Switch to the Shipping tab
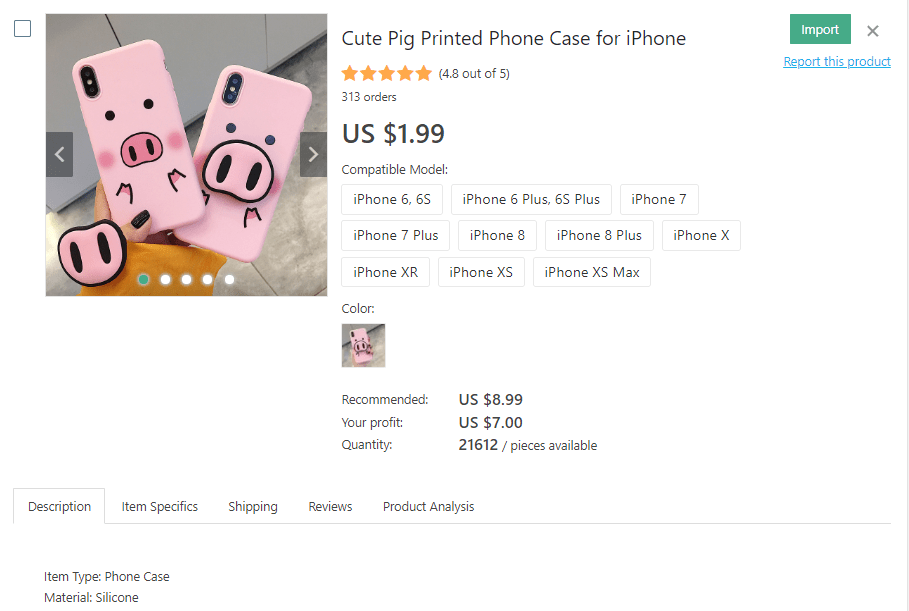The width and height of the screenshot is (909, 611). [253, 507]
